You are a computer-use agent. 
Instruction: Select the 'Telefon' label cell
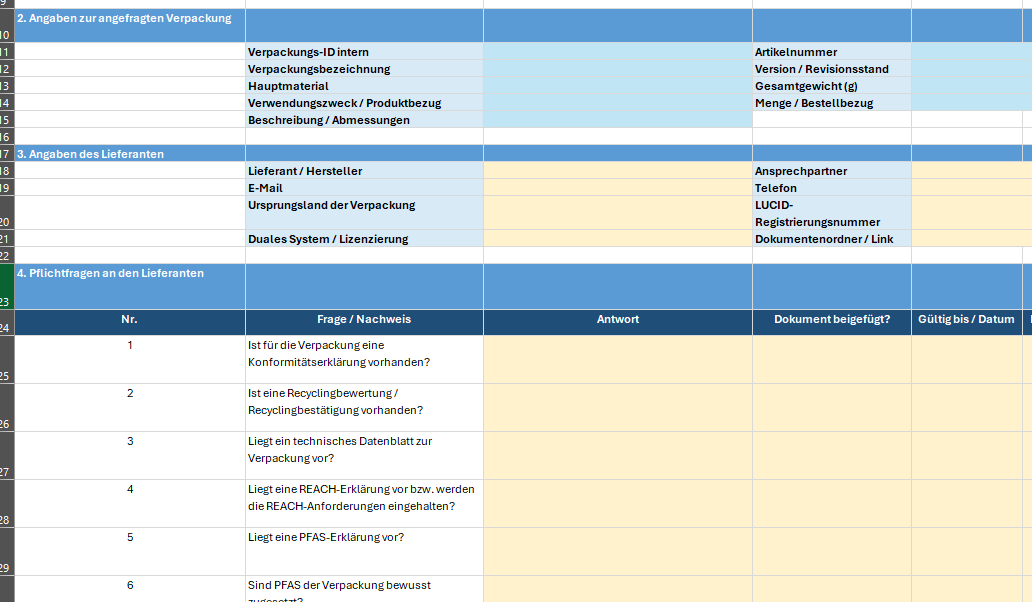[832, 188]
